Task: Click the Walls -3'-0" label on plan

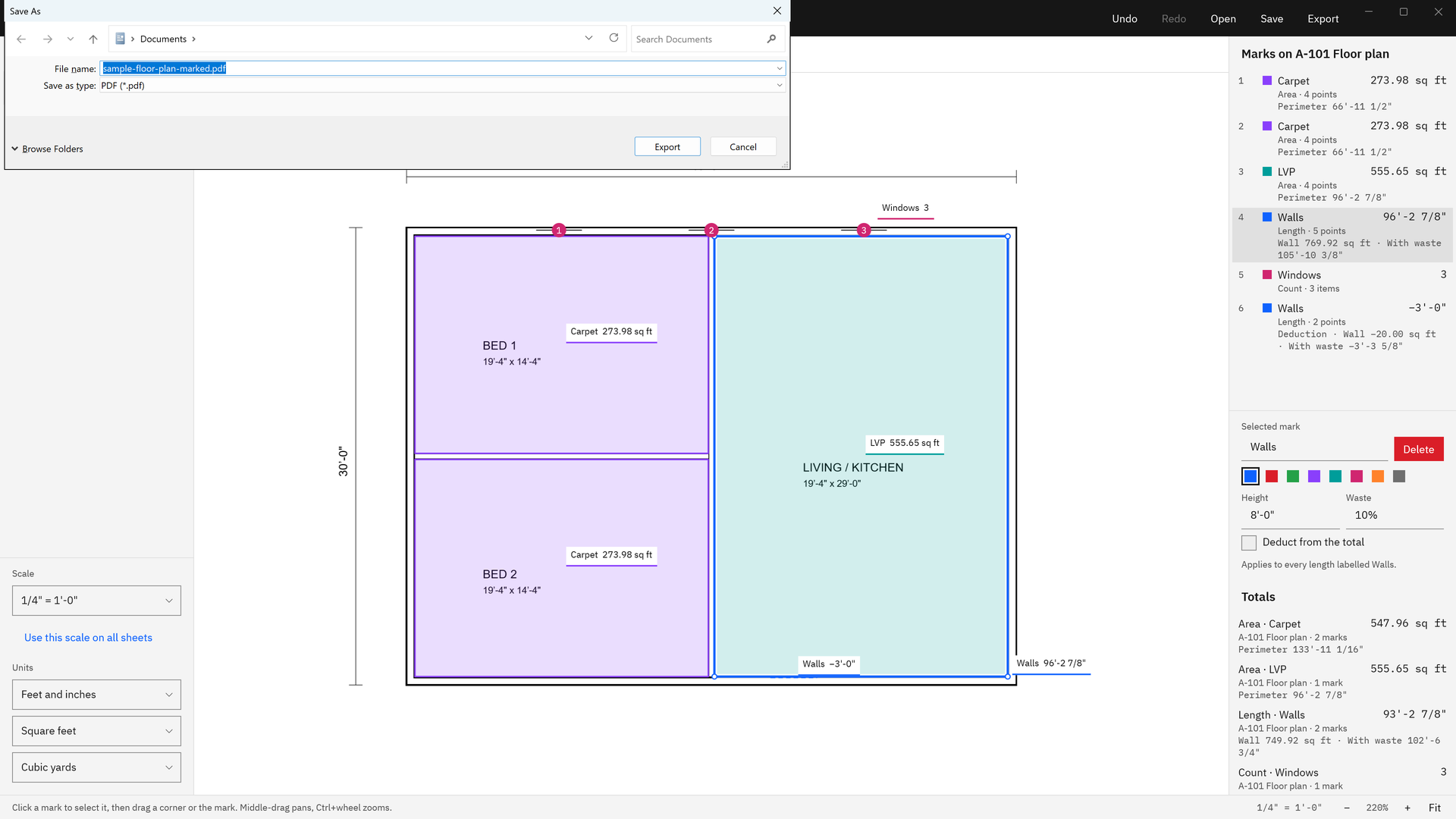Action: [x=829, y=664]
